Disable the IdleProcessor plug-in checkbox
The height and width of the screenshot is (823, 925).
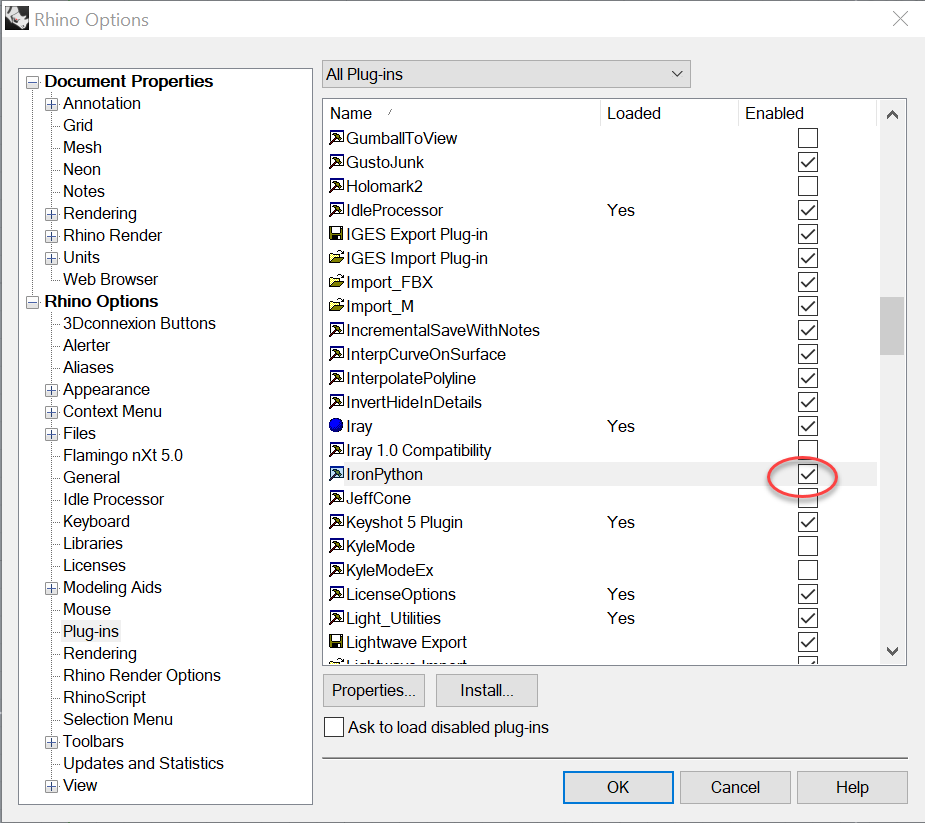tap(807, 209)
